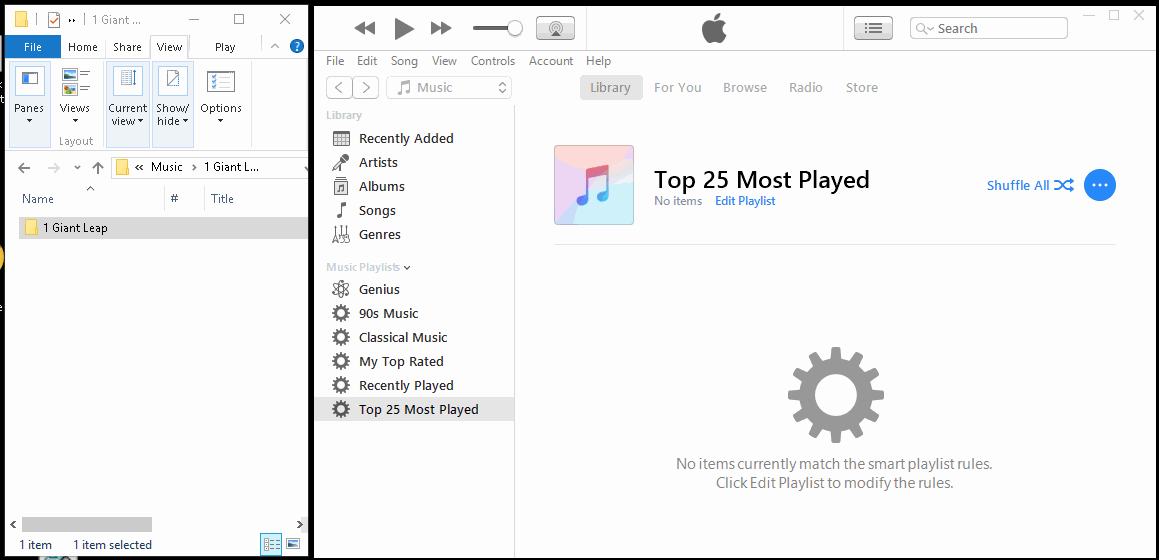
Task: Open Explorer help icon
Action: tap(296, 46)
